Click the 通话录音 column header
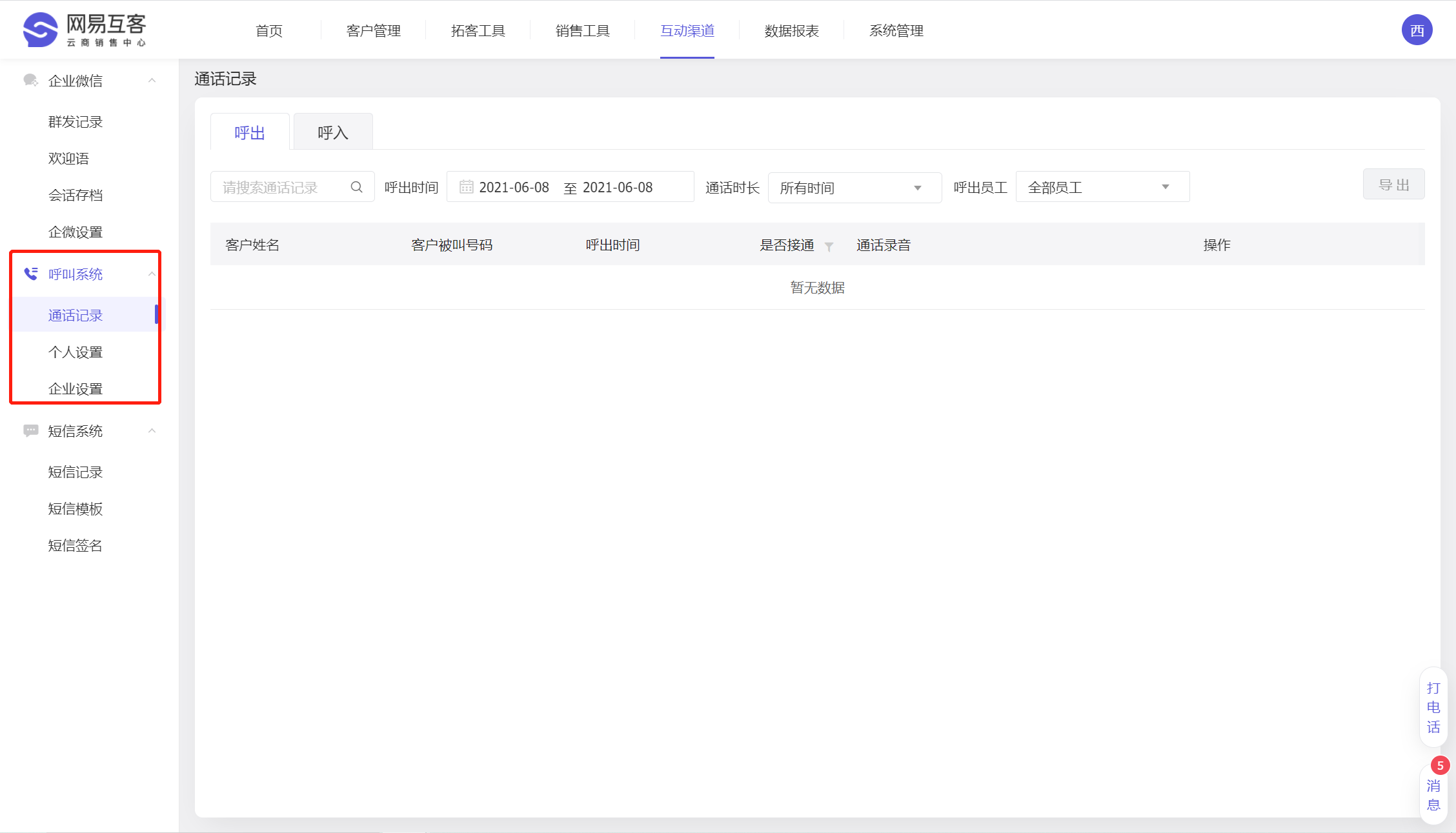This screenshot has width=1456, height=833. (x=883, y=245)
